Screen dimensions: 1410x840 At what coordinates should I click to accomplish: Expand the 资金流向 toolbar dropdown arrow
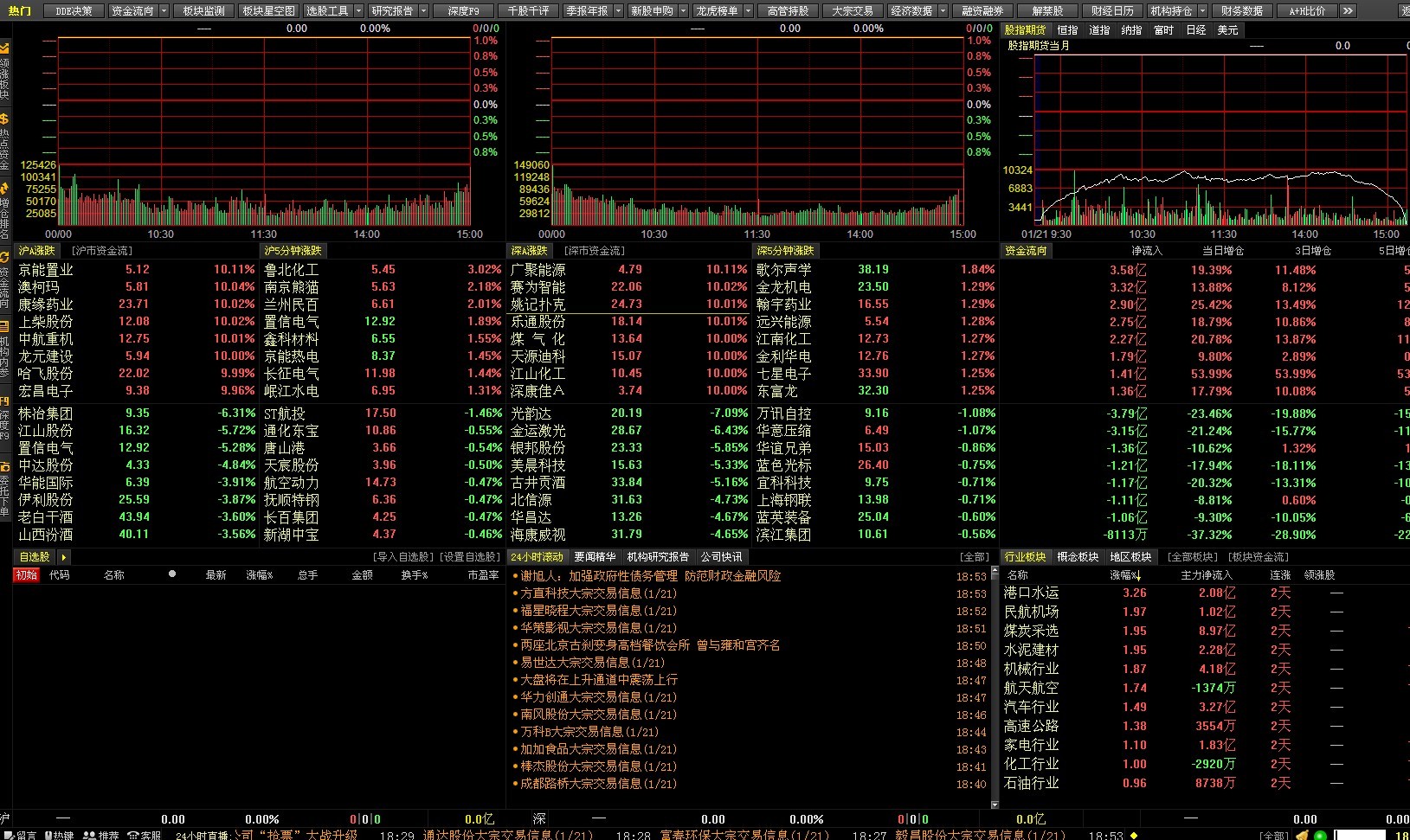(164, 10)
